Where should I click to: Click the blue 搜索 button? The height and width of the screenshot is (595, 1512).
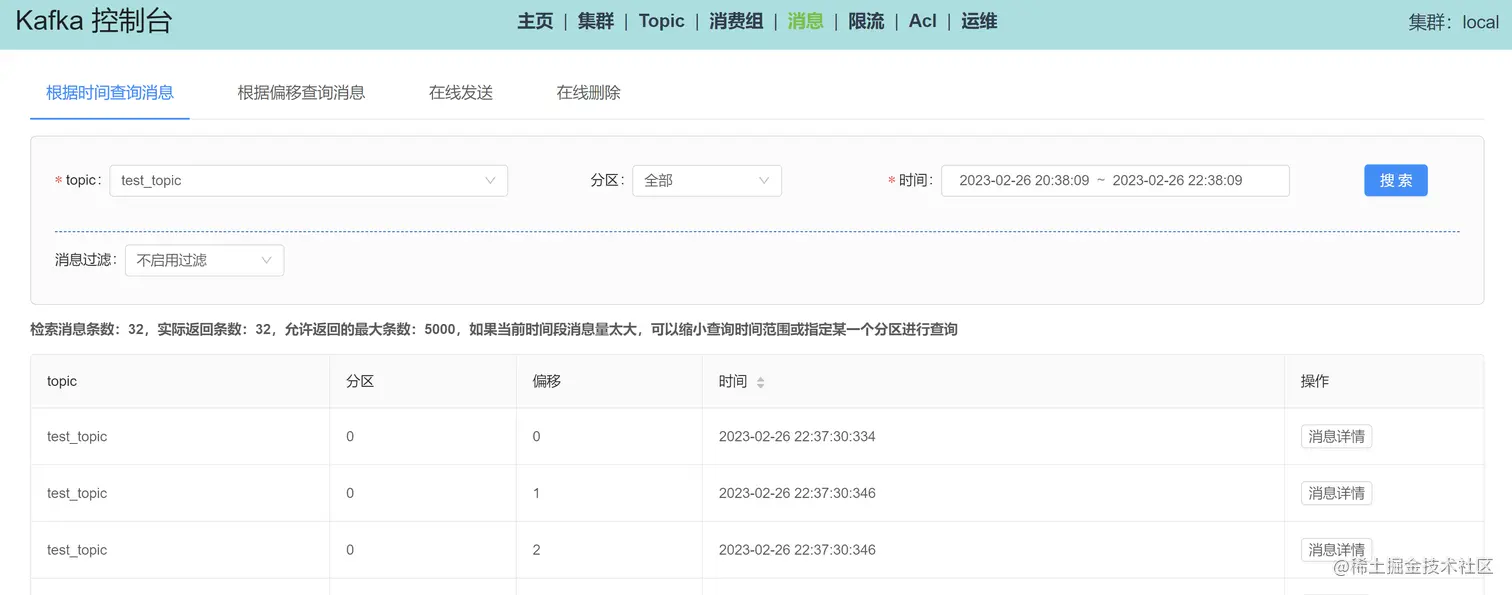1396,180
